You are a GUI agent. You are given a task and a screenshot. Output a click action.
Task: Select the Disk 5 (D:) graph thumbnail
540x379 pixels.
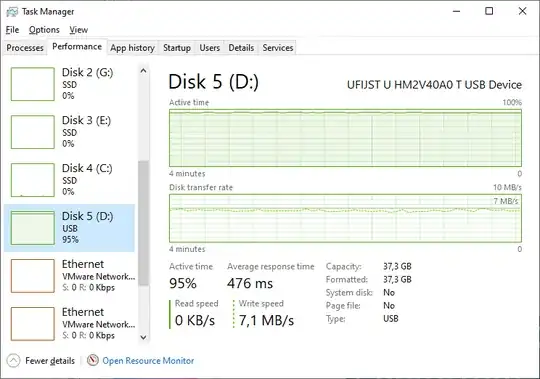(33, 228)
